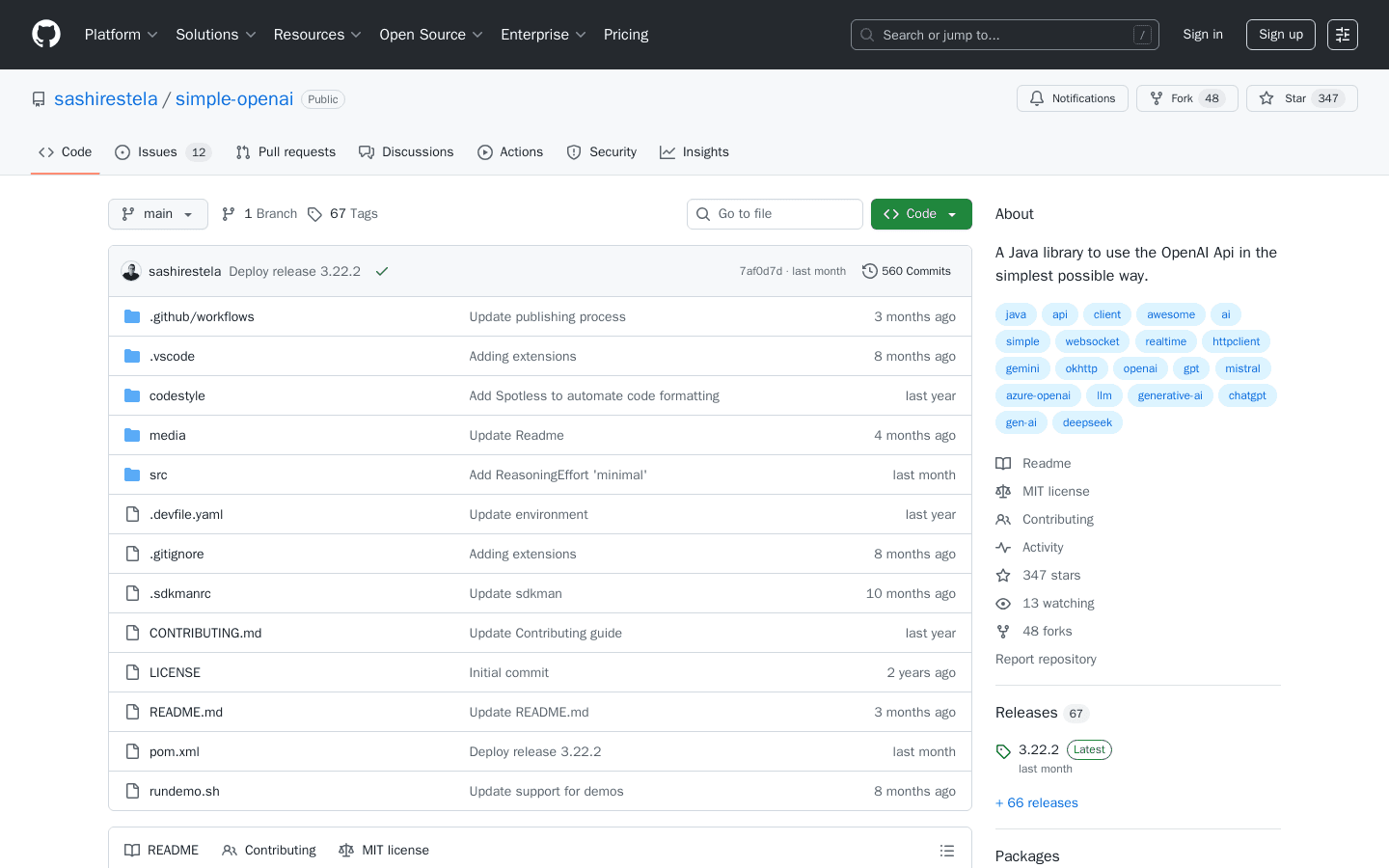Star the repository using the star icon
Image resolution: width=1389 pixels, height=868 pixels.
(1267, 97)
